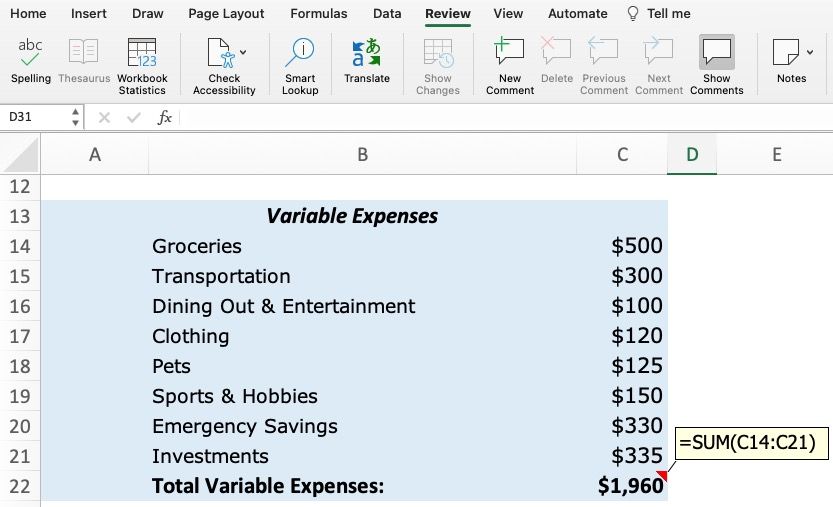
Task: Select the Transportation cell
Action: point(362,276)
